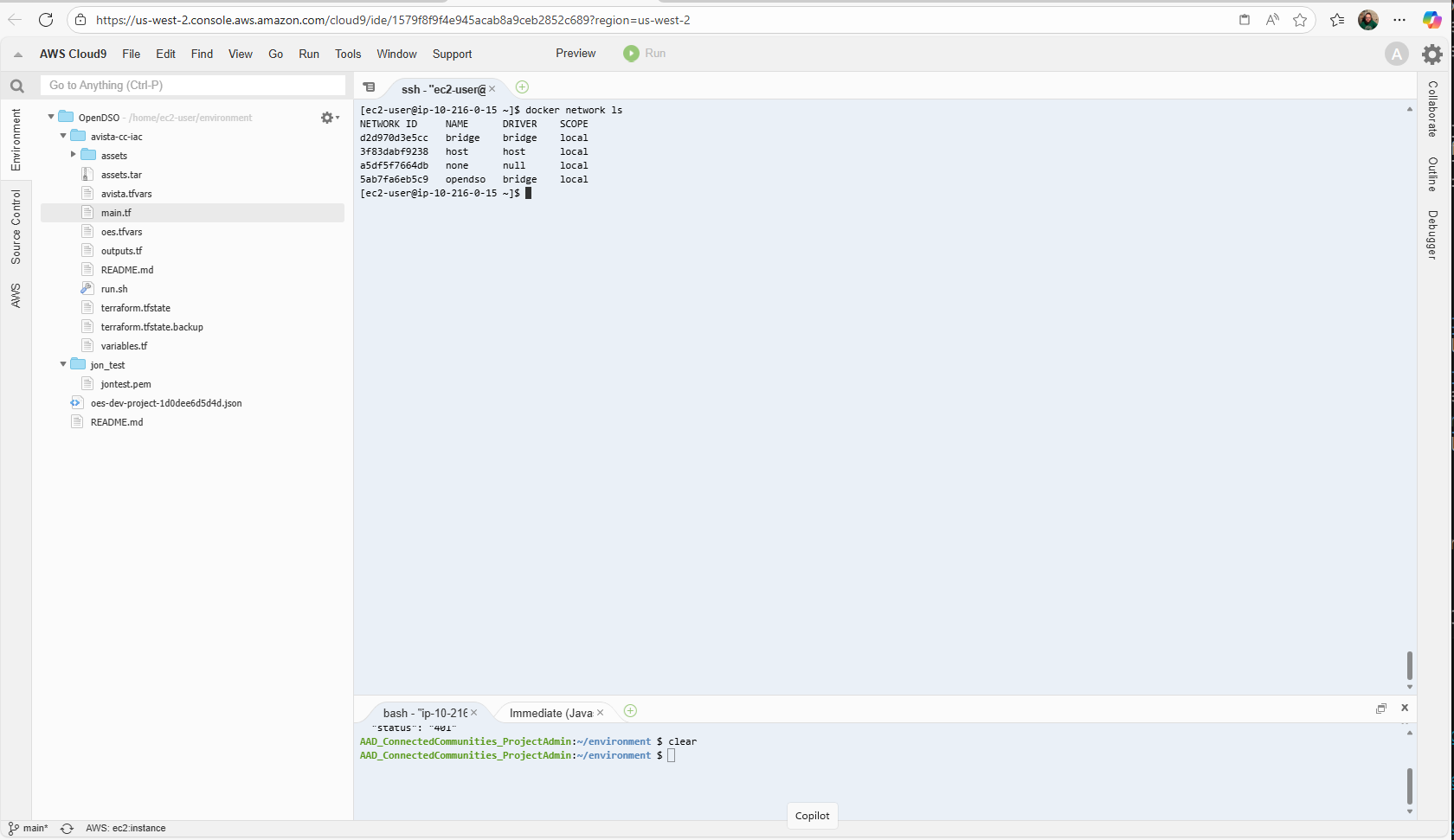Click the user avatar A icon
Viewport: 1454px width, 840px height.
click(x=1396, y=54)
